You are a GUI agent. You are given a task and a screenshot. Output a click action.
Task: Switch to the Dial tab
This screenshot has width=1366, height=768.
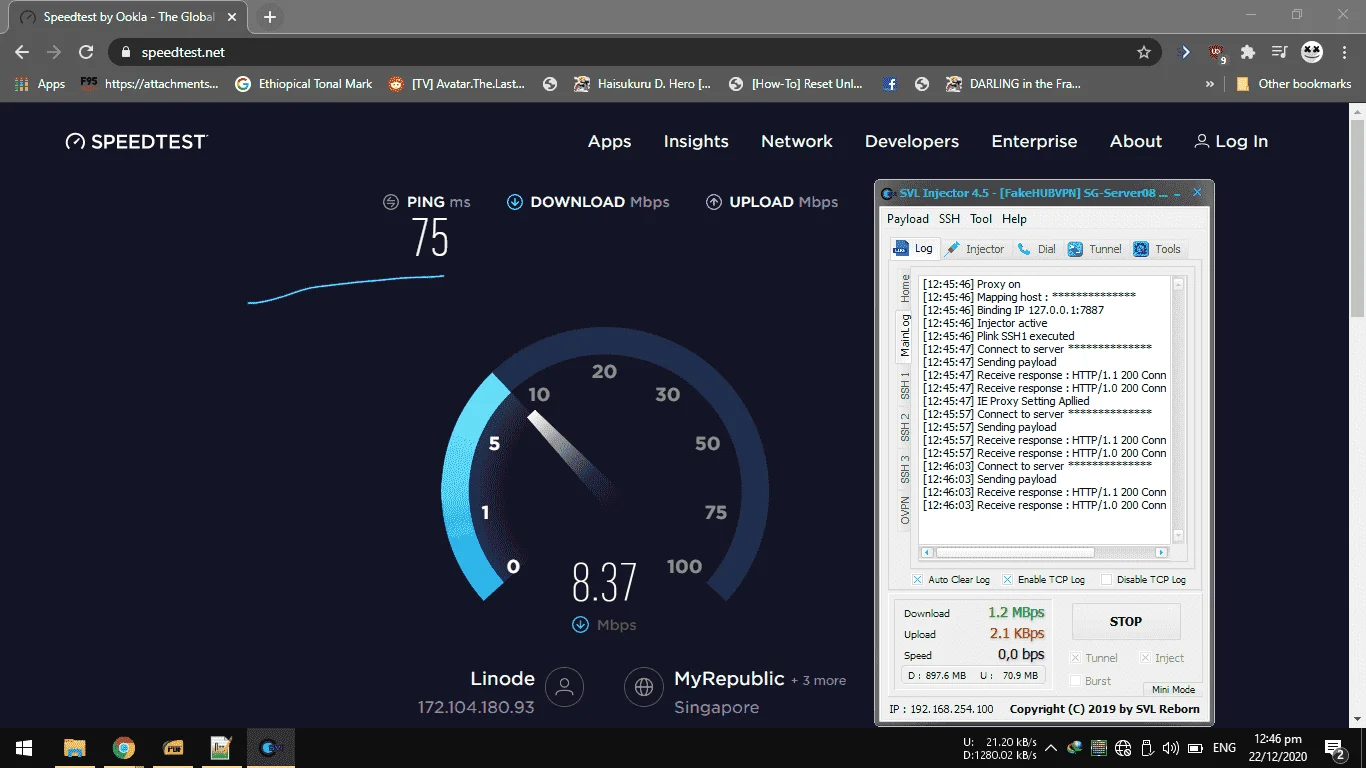pos(1037,249)
